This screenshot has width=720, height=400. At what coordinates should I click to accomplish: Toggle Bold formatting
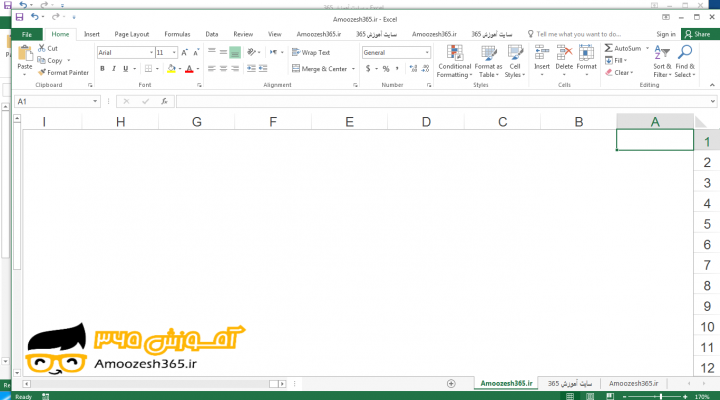[102, 68]
